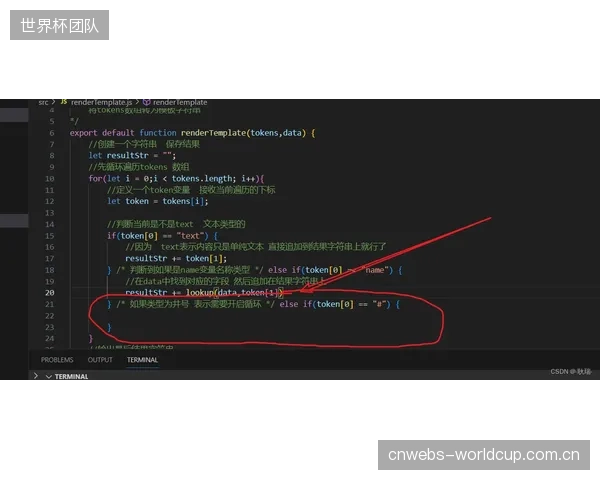Open the src breadcrumb folder

(43, 102)
